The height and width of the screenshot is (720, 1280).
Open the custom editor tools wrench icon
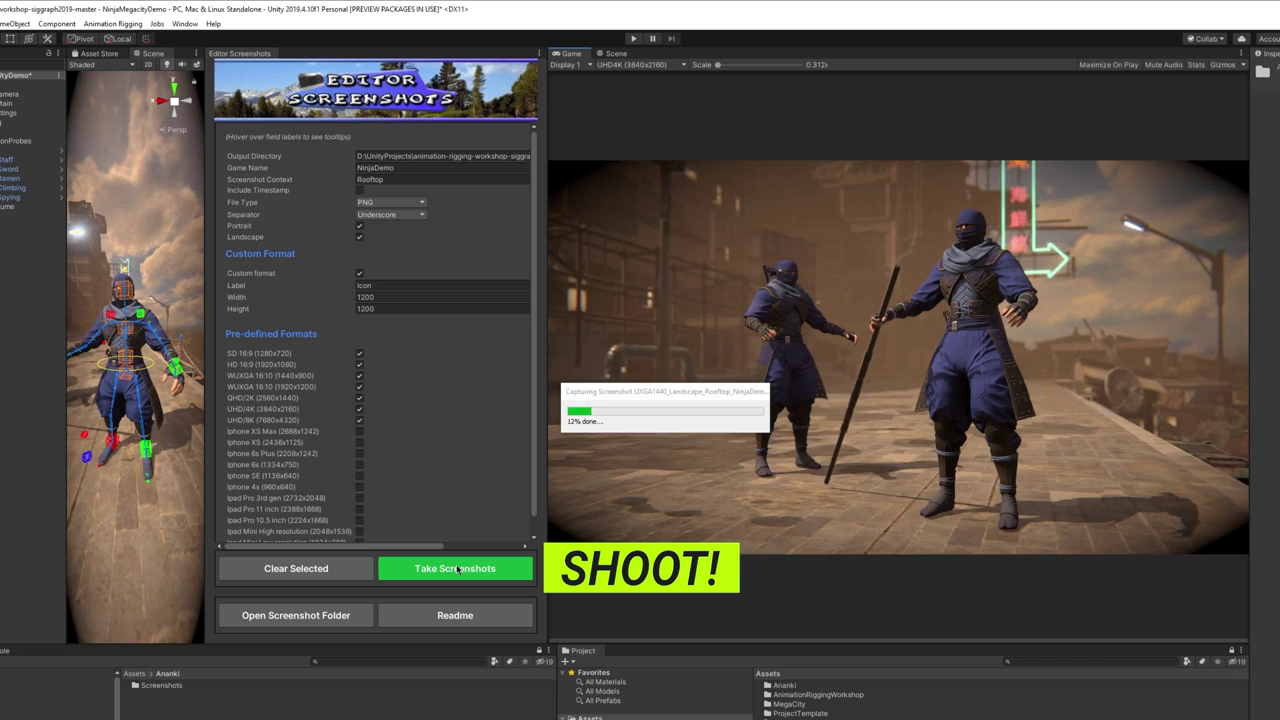pyautogui.click(x=47, y=39)
